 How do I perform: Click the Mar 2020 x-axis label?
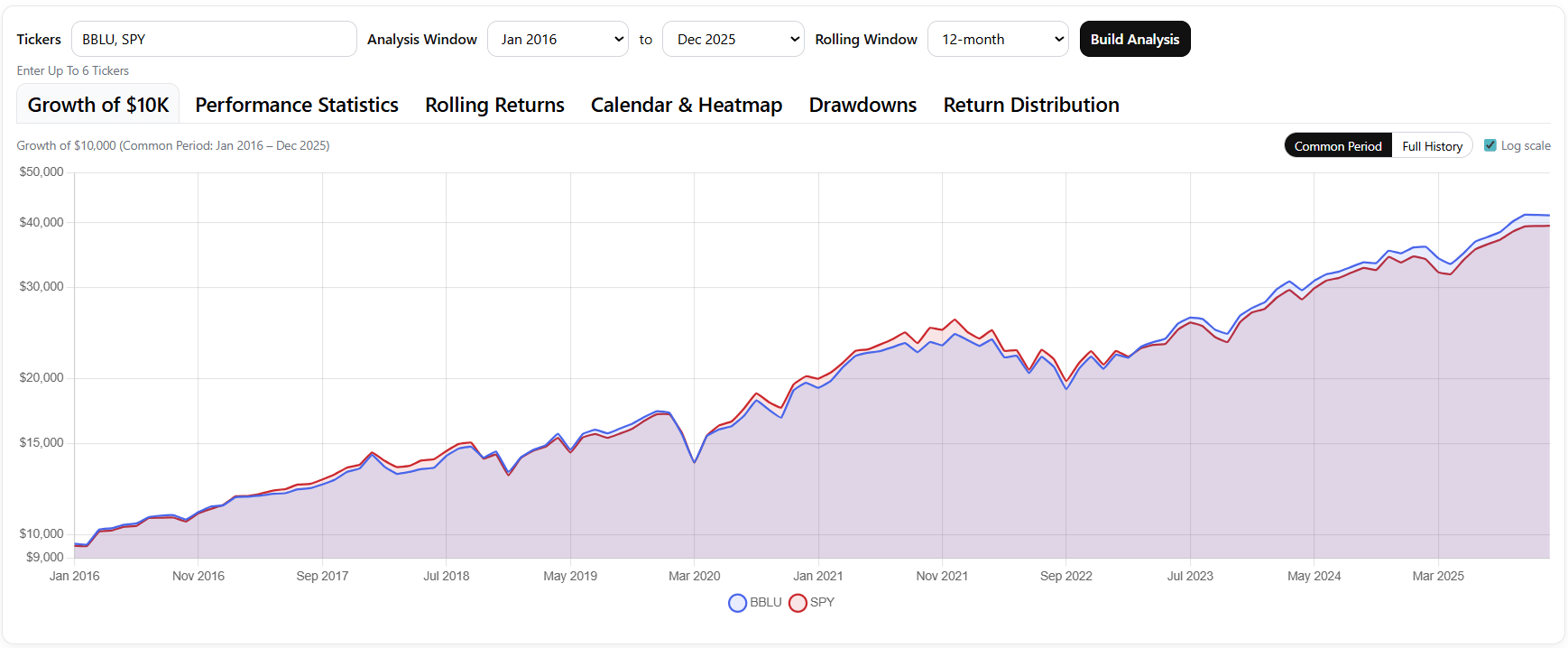pyautogui.click(x=695, y=576)
